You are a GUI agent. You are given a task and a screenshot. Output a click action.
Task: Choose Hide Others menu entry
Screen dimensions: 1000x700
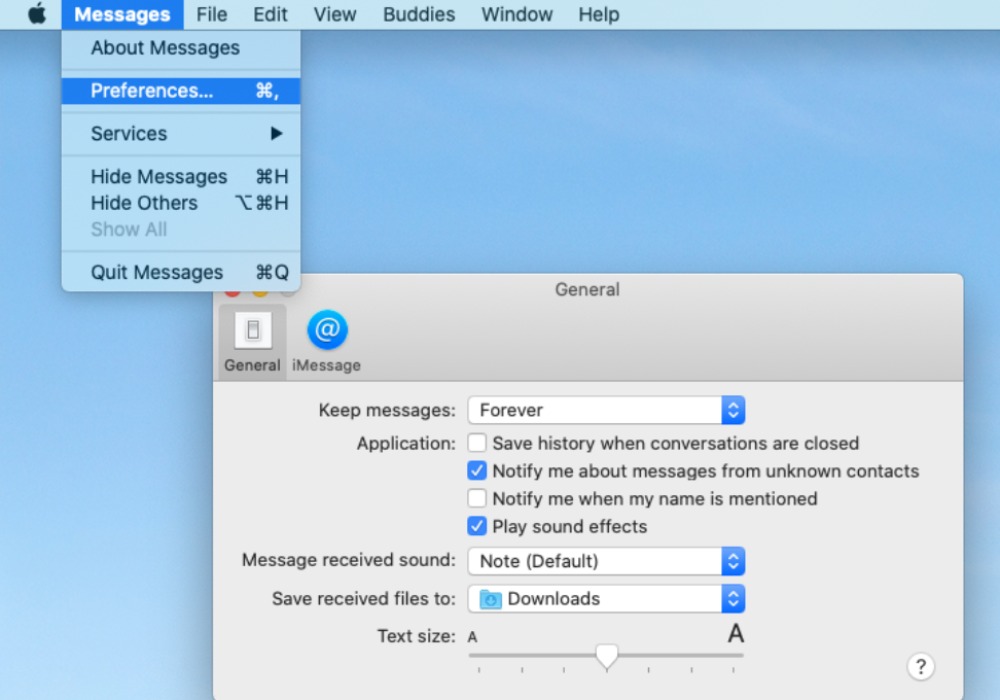[x=181, y=203]
